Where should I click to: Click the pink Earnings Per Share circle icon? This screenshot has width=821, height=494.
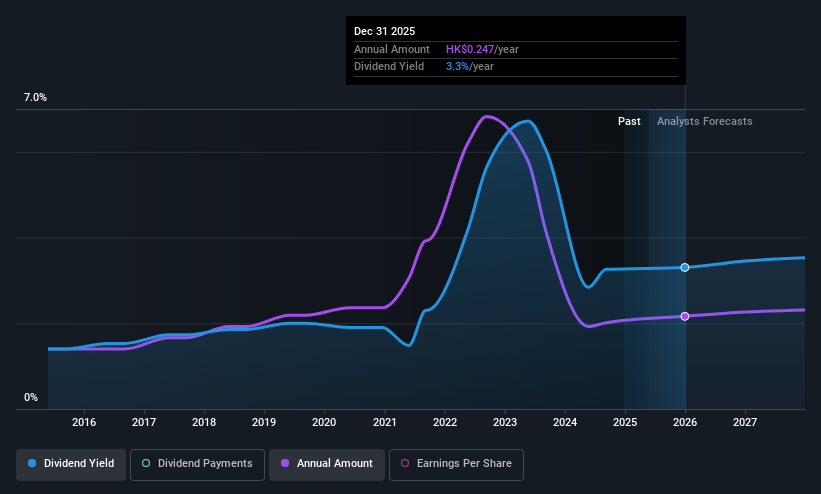[405, 464]
